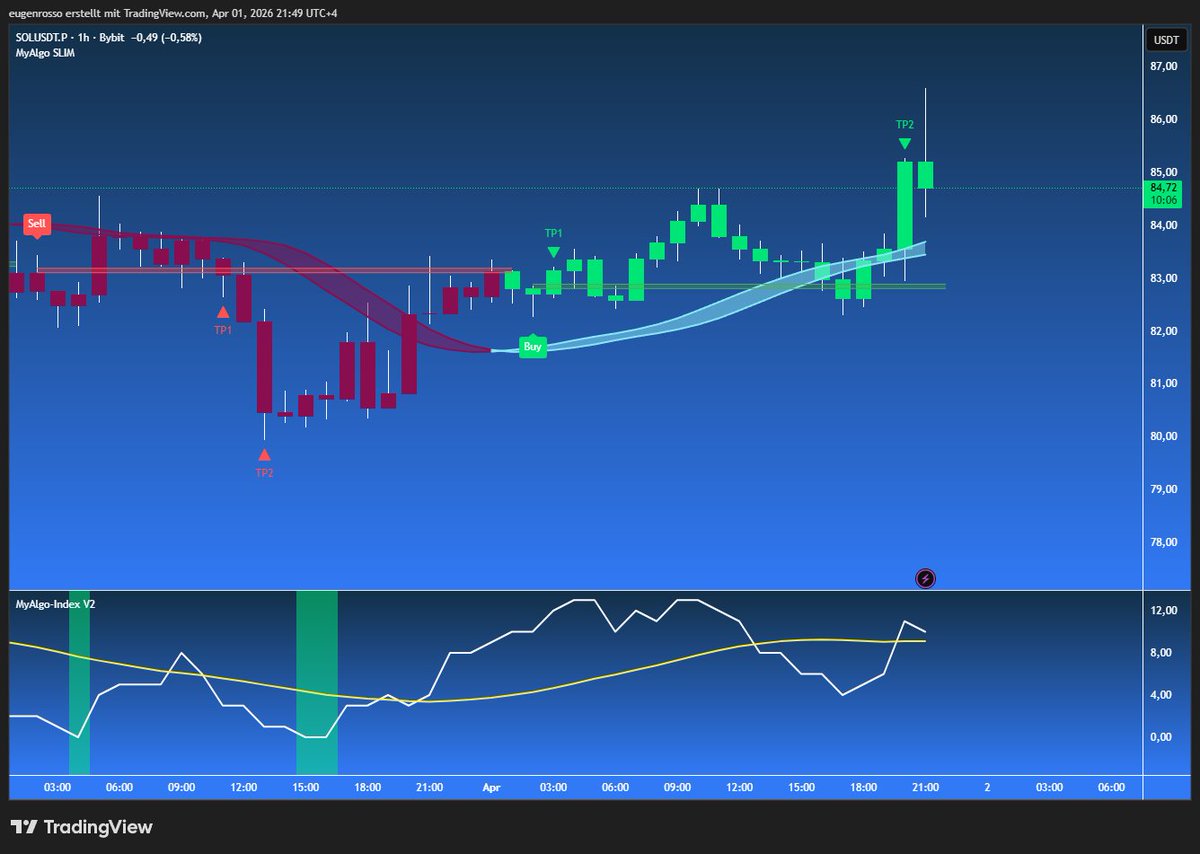
Task: Click the TradingView logo
Action: pos(82,827)
